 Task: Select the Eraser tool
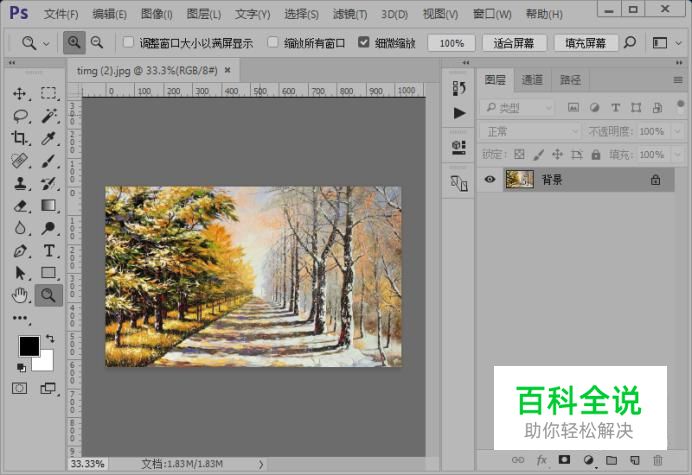click(20, 206)
